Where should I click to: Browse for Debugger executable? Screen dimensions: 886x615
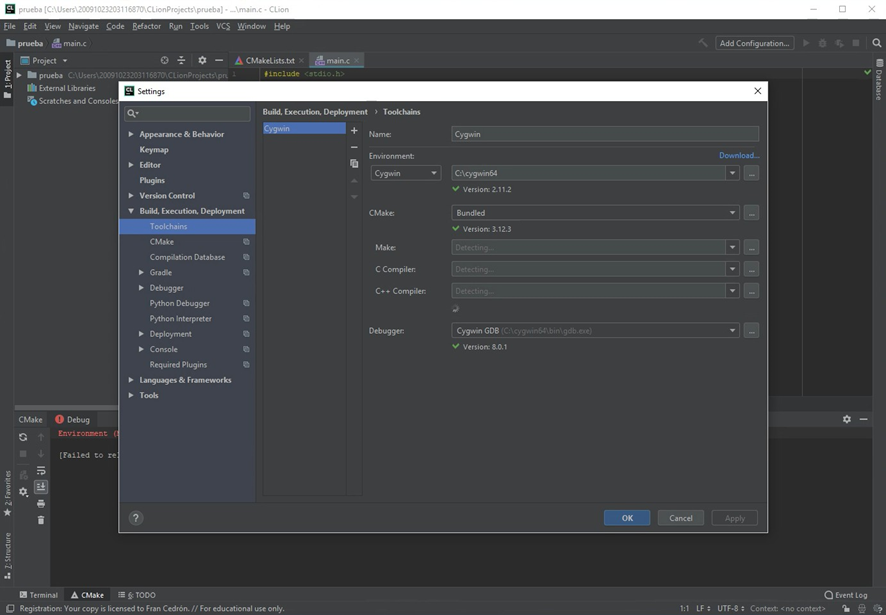[751, 331]
